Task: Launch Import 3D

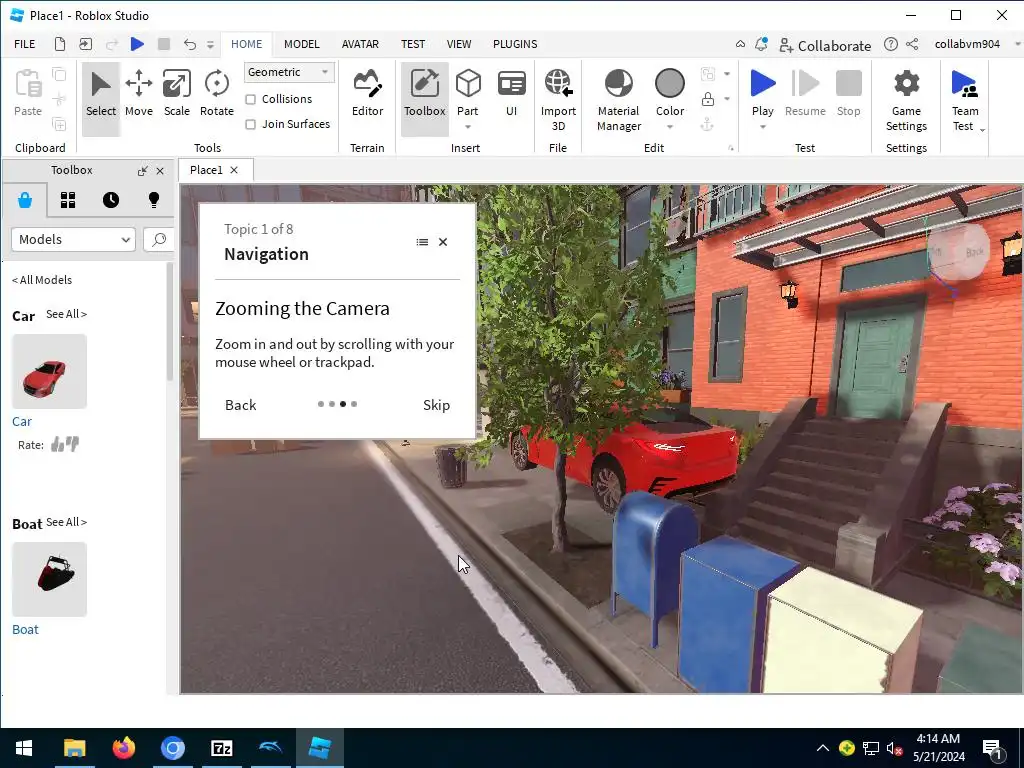Action: (x=558, y=99)
